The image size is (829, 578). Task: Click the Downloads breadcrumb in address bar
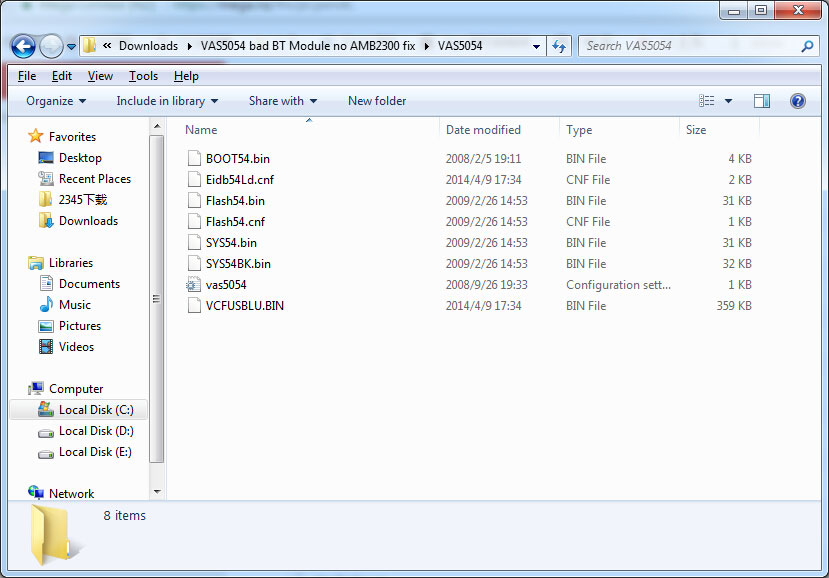[x=148, y=46]
